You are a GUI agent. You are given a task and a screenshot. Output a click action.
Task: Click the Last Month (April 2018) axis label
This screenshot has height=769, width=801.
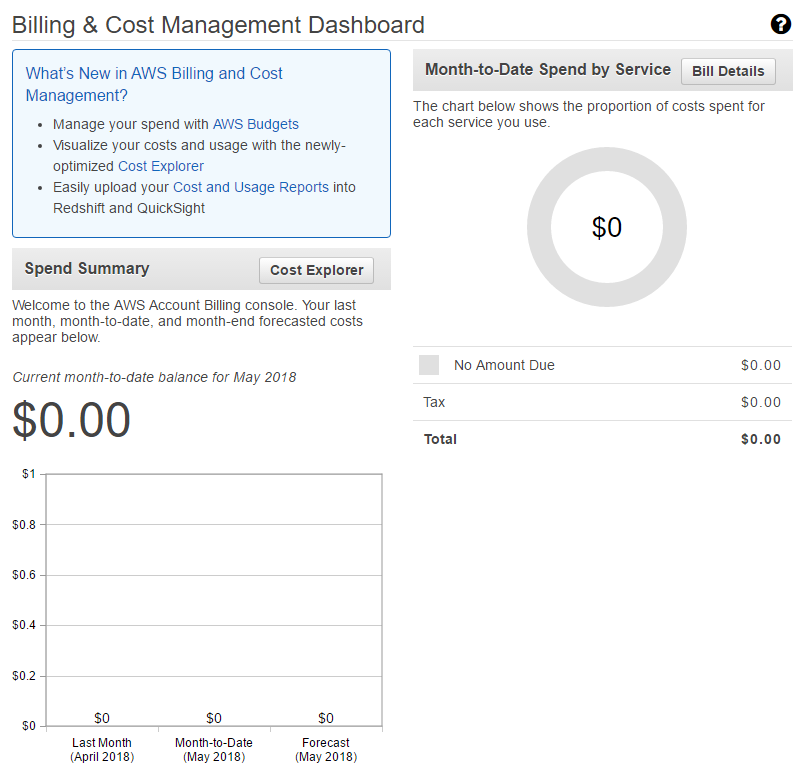click(102, 750)
